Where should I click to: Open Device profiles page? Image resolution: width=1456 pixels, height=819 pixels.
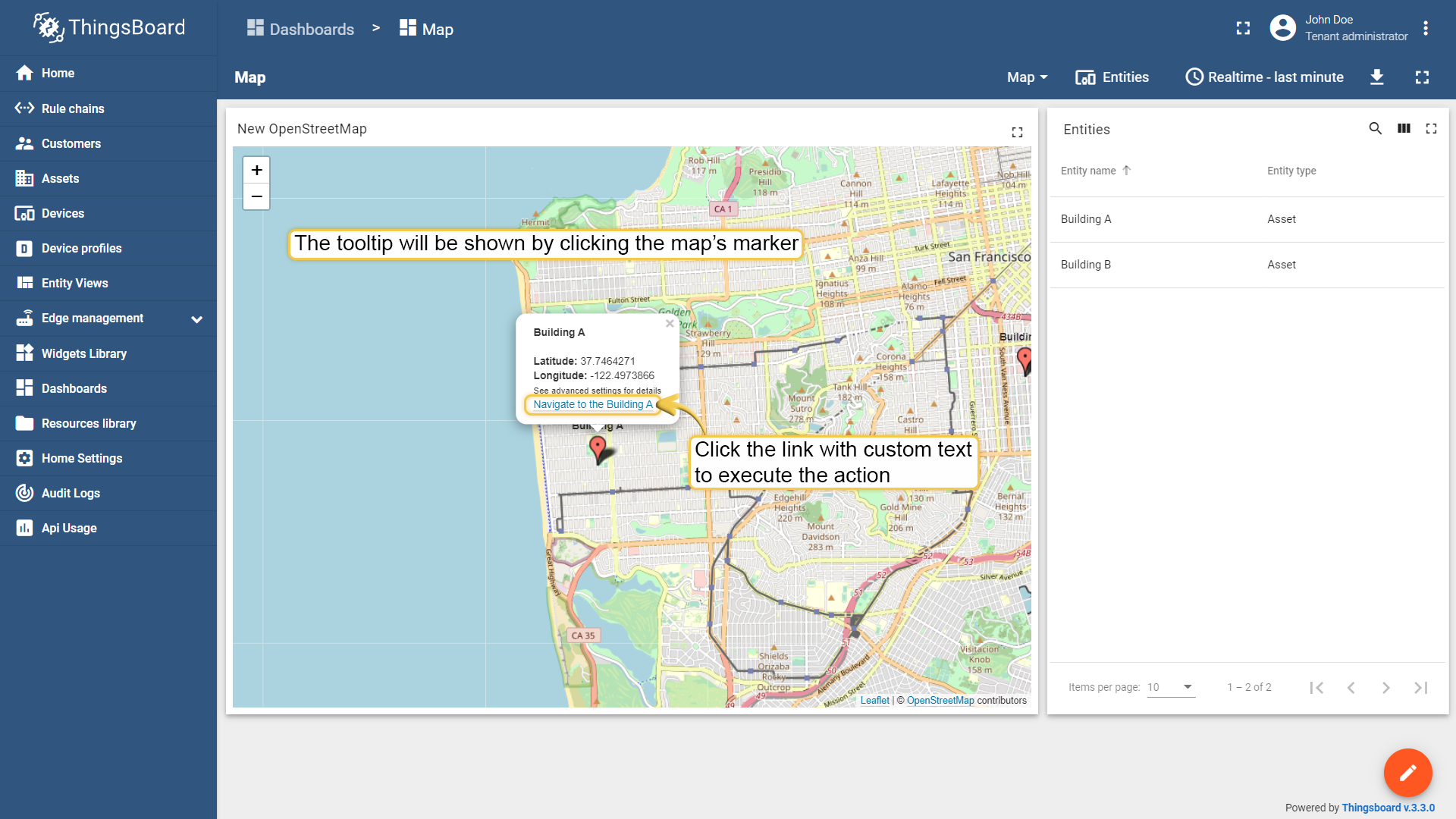coord(108,248)
